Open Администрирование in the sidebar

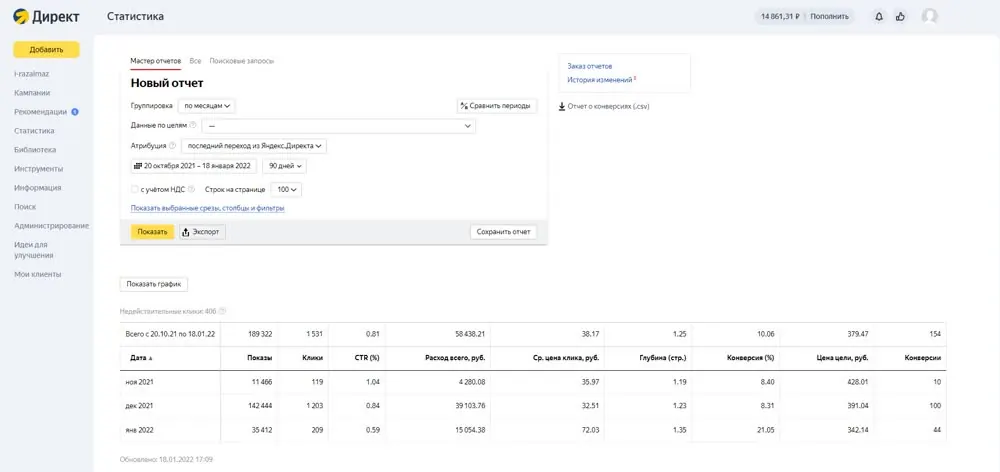(x=52, y=226)
